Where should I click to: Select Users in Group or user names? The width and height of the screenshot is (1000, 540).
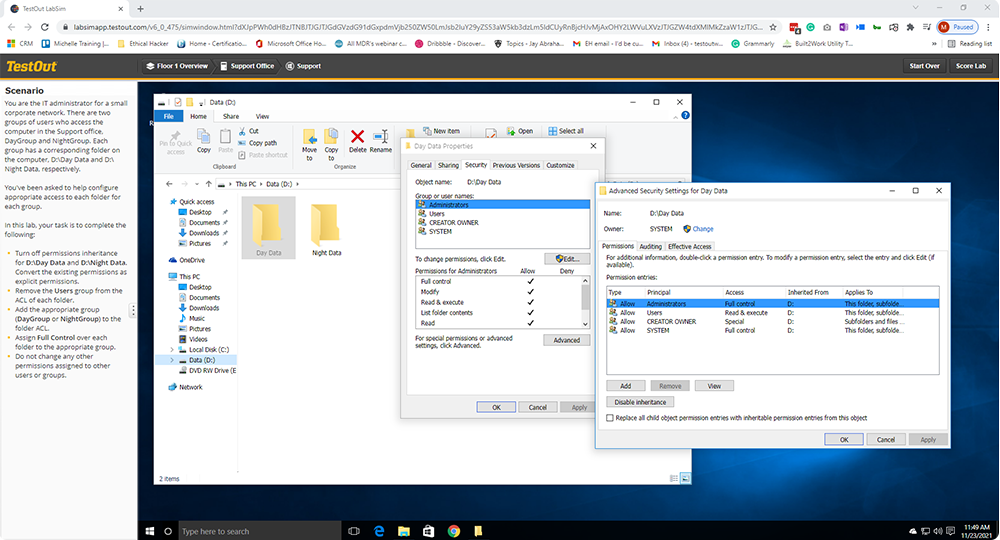[503, 214]
